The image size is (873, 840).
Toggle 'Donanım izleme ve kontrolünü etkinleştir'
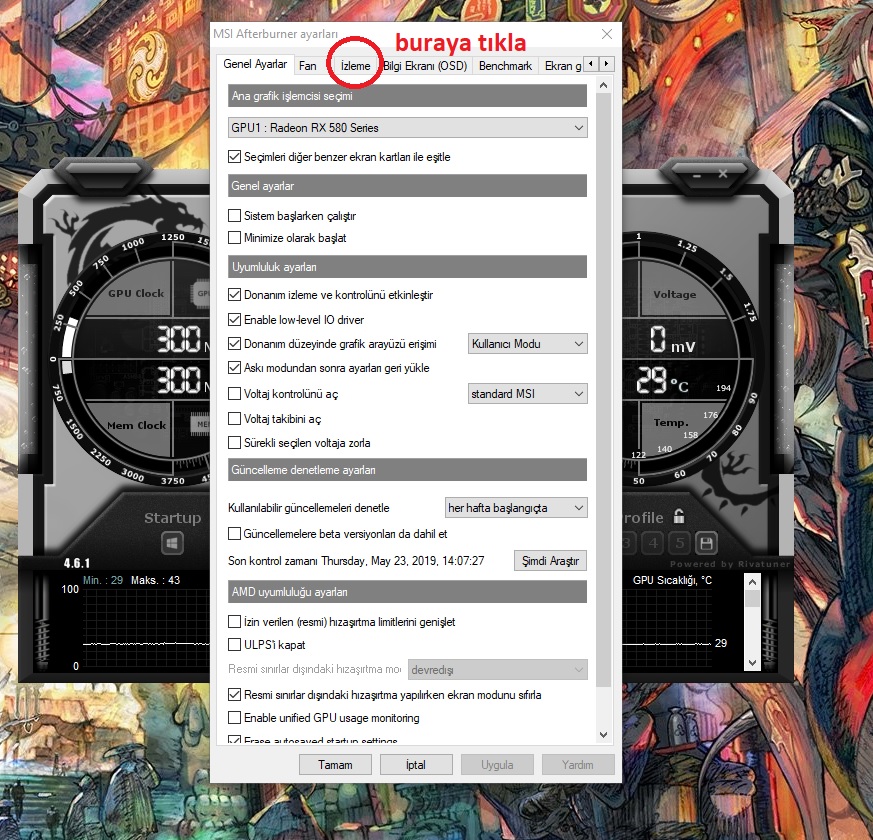pos(234,294)
